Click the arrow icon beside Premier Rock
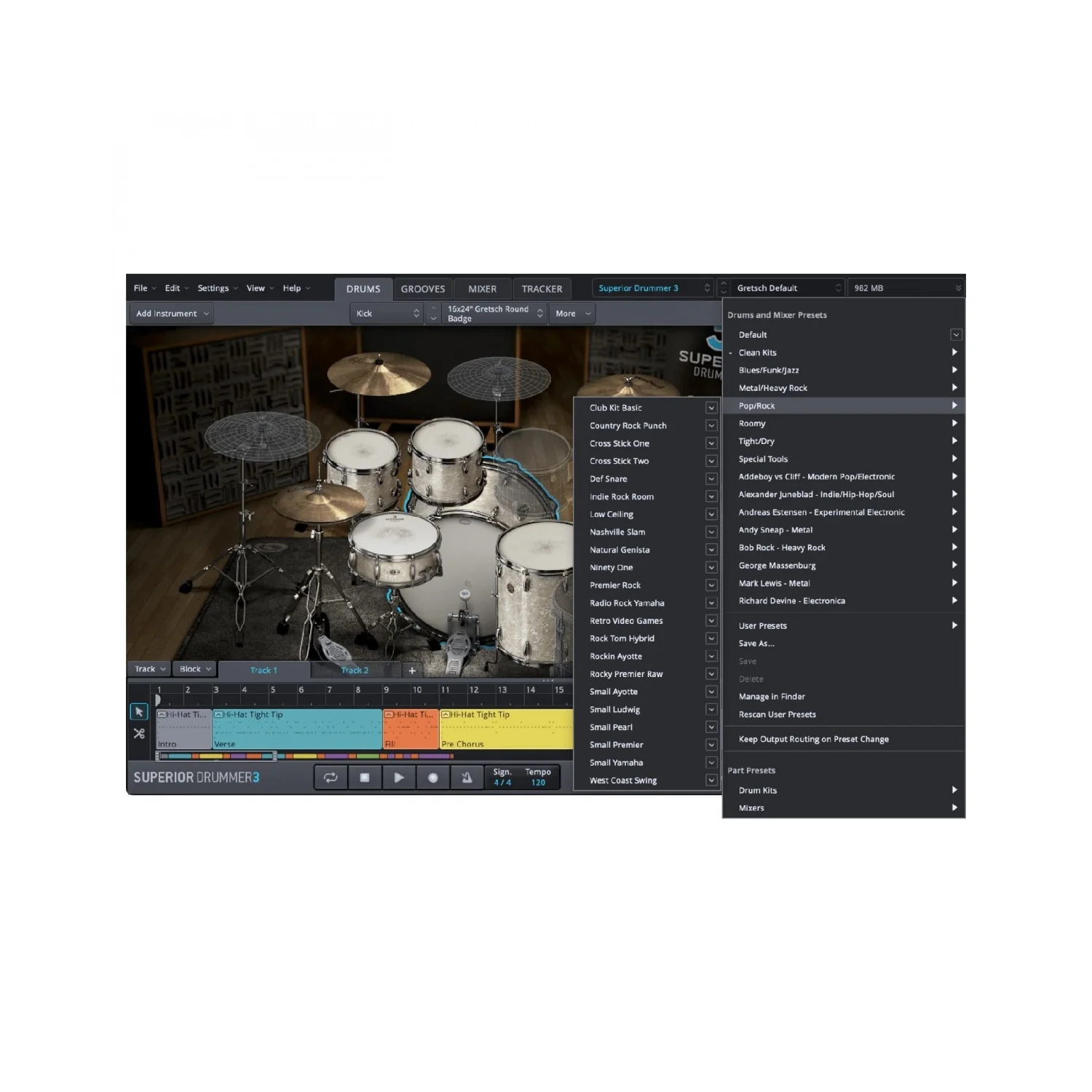Viewport: 1092px width, 1092px height. (x=711, y=585)
